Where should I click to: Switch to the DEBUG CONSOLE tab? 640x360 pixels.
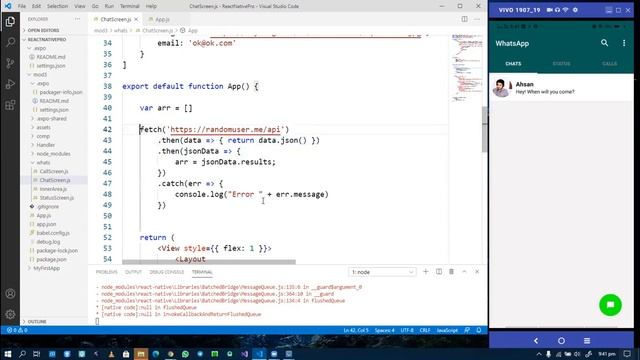tap(167, 272)
